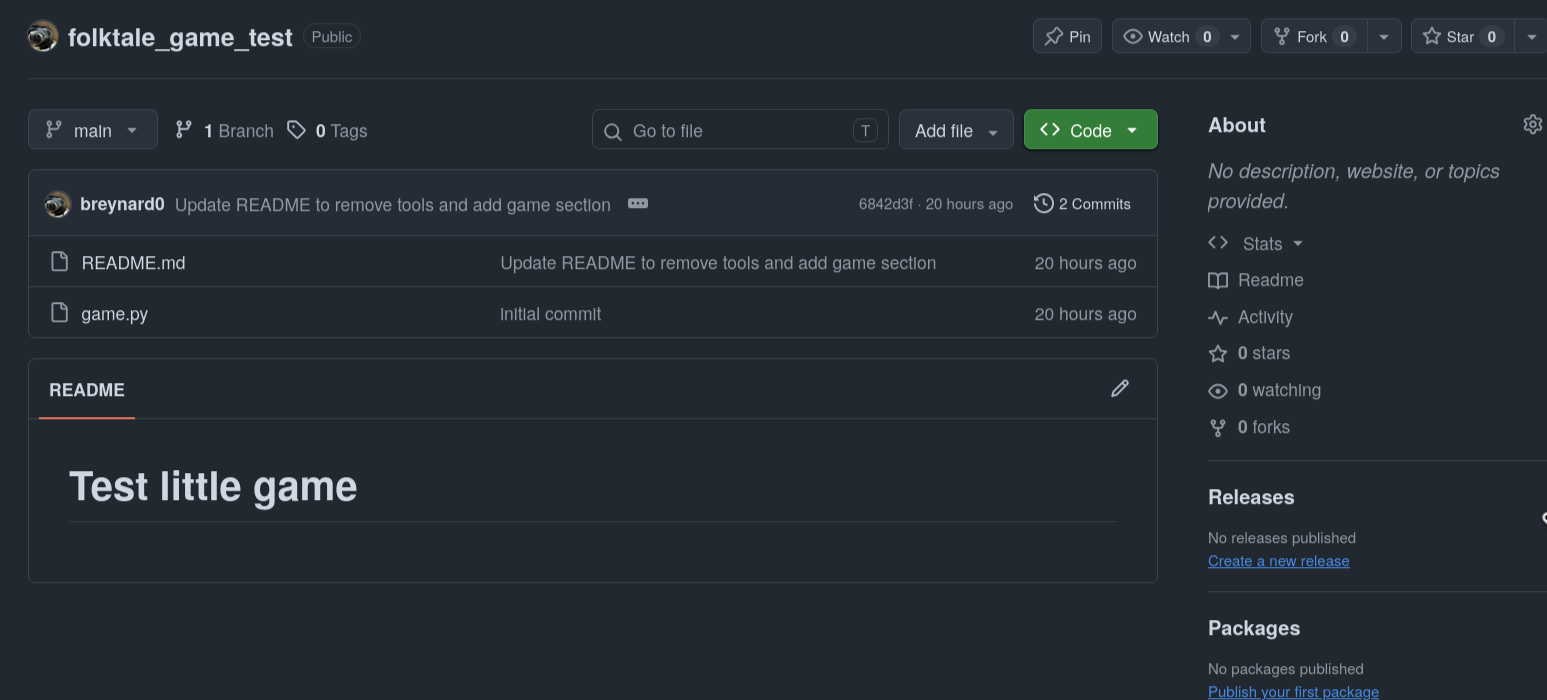Expand the Stats dropdown in About

1256,243
